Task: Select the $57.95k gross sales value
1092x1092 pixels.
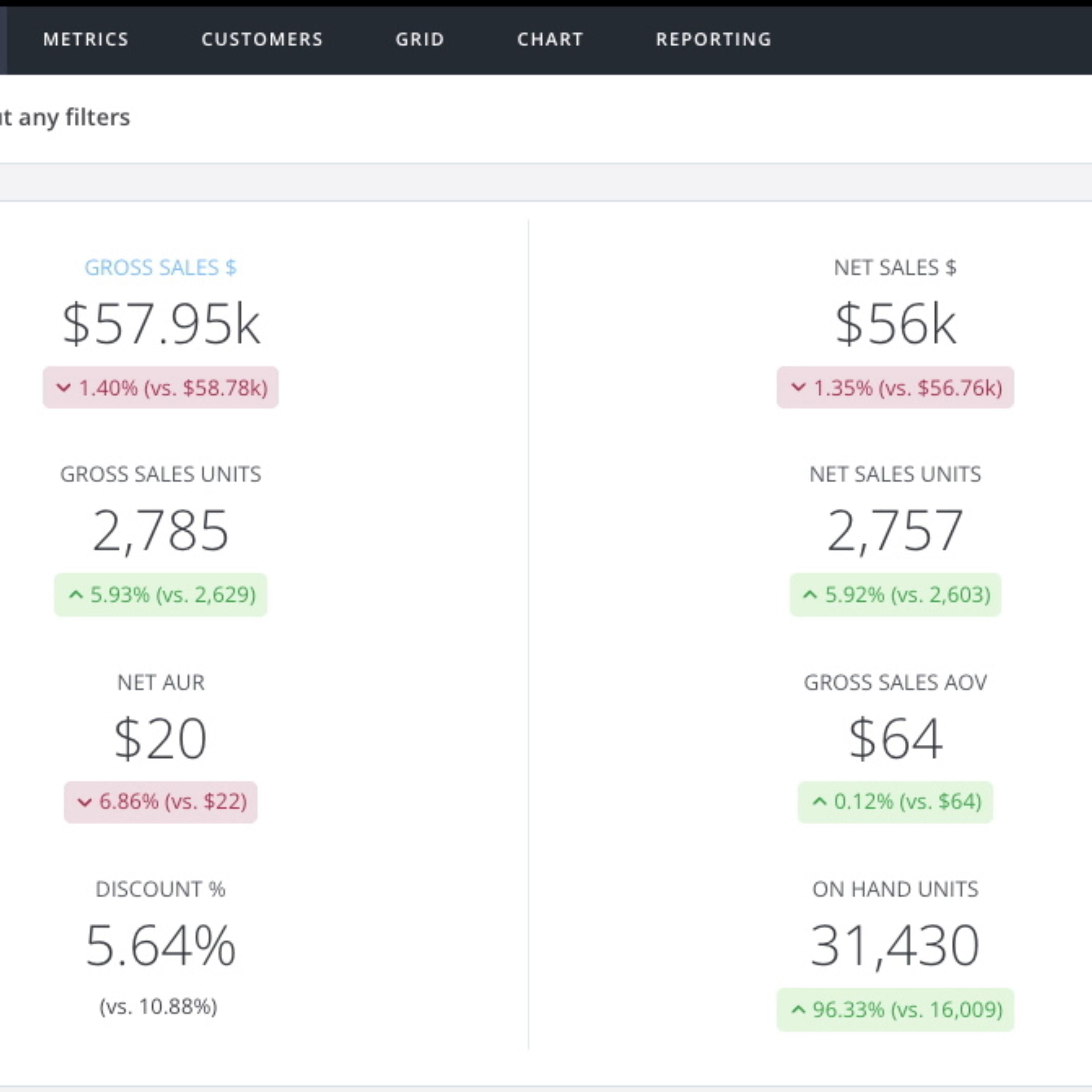Action: [x=160, y=324]
